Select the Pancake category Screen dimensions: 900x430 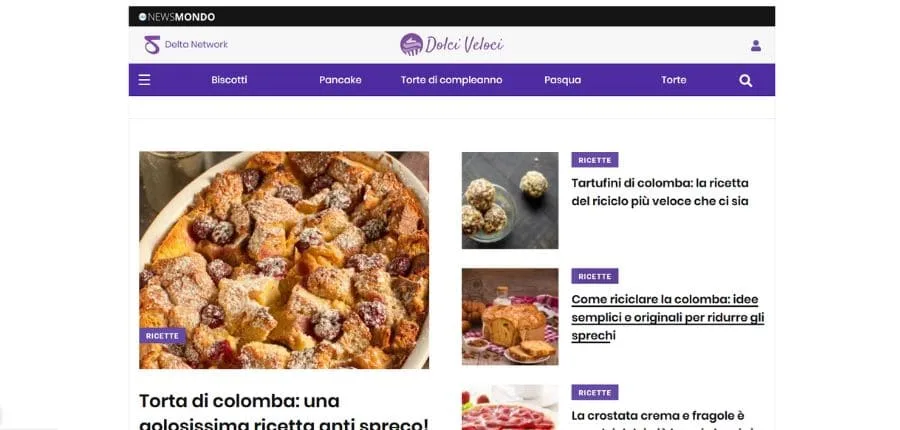(x=340, y=80)
